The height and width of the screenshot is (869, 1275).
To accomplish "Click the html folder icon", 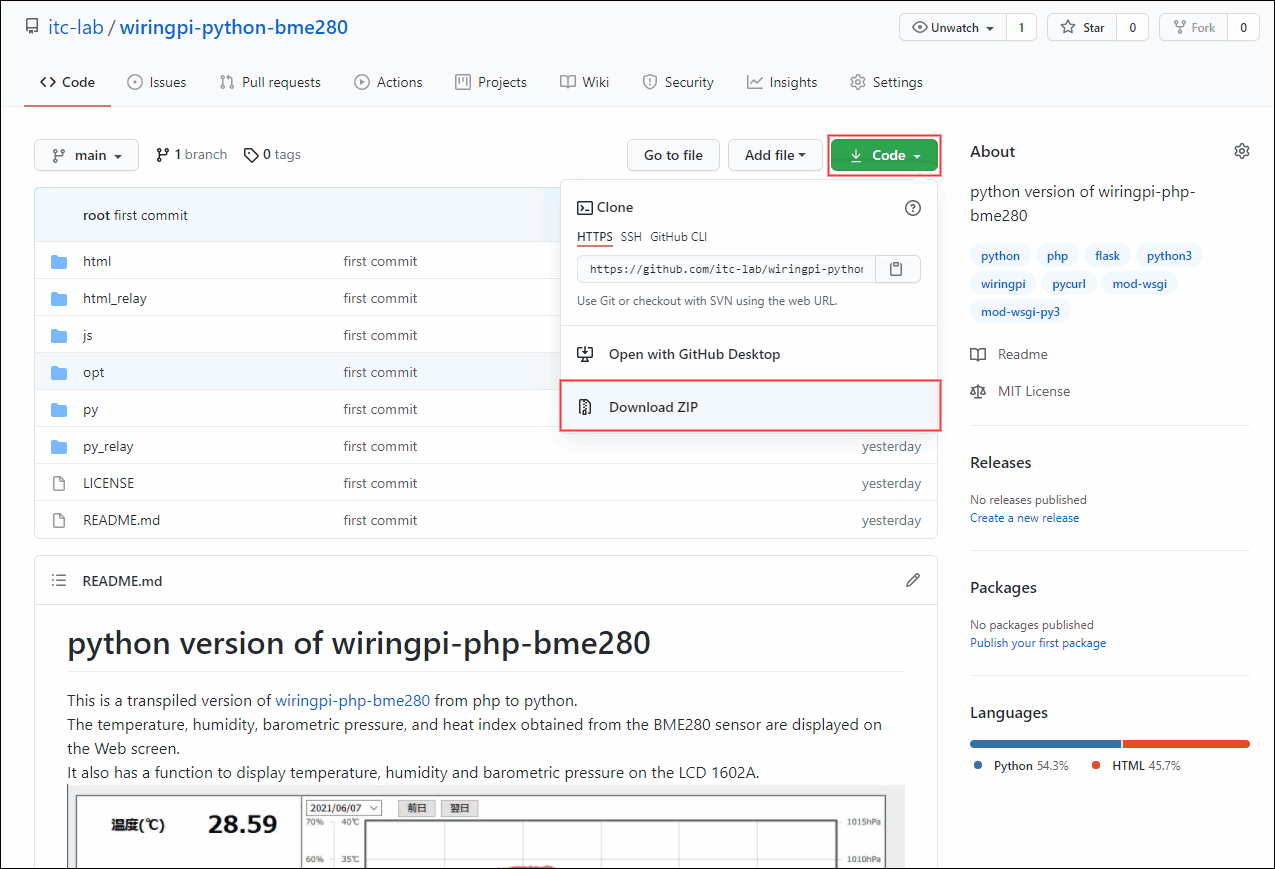I will tap(59, 261).
